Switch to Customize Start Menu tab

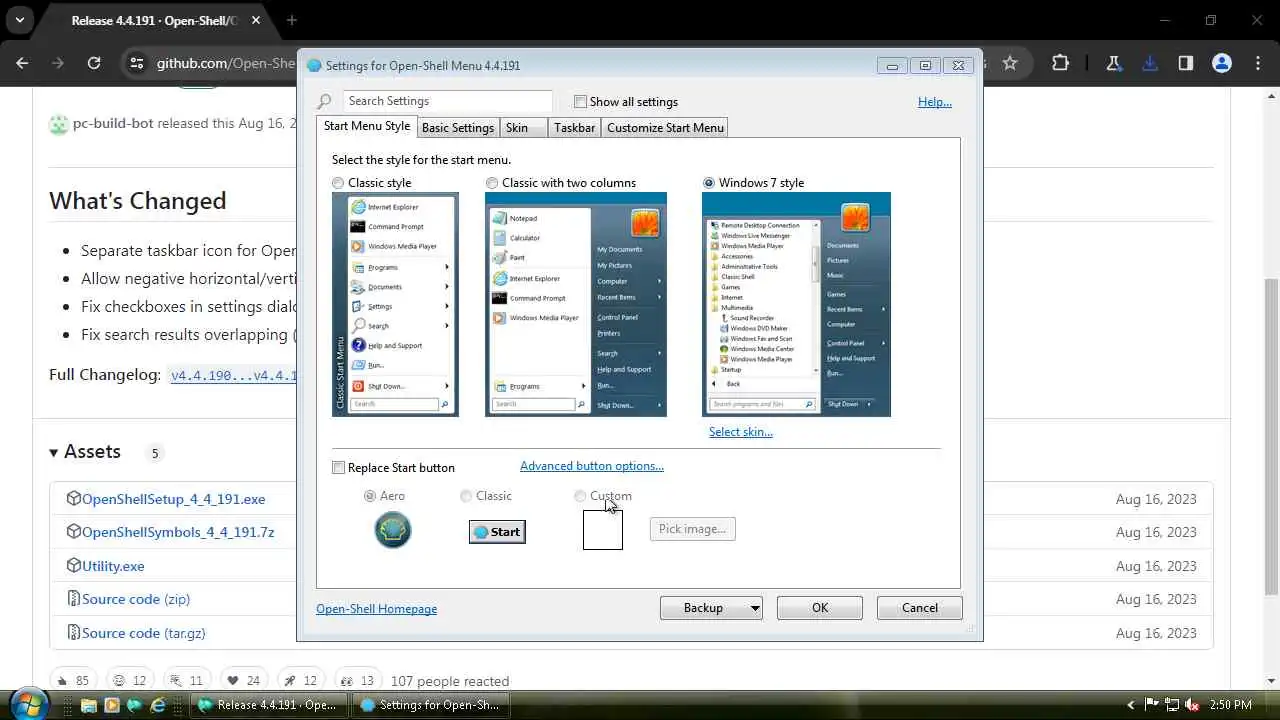(x=665, y=128)
